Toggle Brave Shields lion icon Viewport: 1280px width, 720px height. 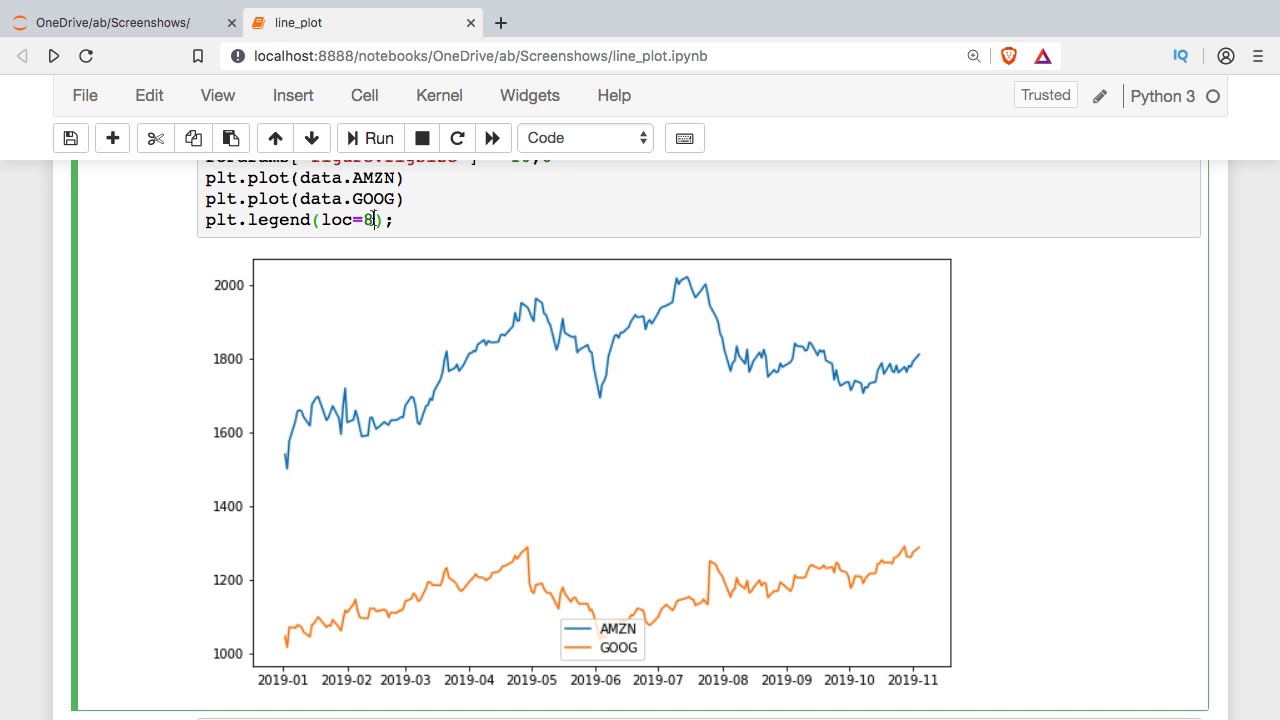pyautogui.click(x=1008, y=56)
